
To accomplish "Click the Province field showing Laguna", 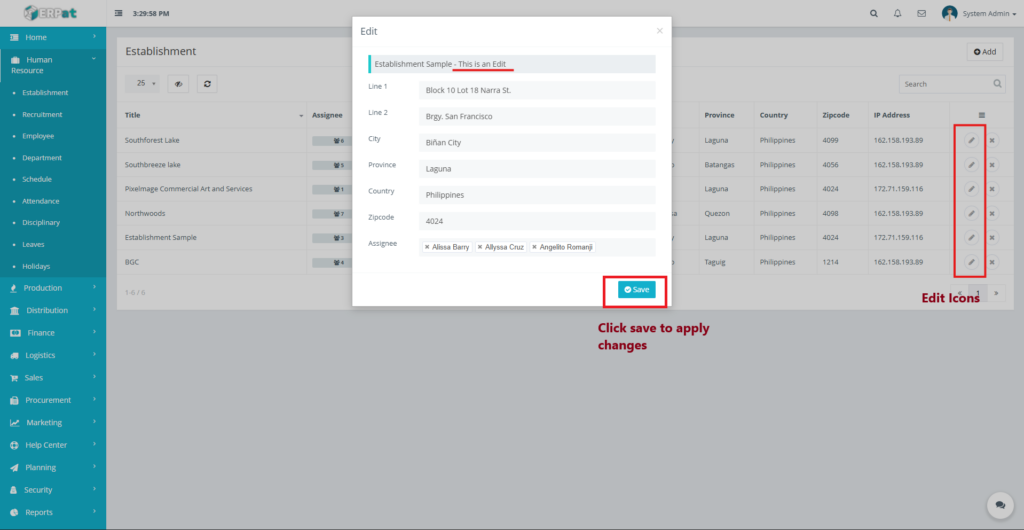I will pos(537,168).
